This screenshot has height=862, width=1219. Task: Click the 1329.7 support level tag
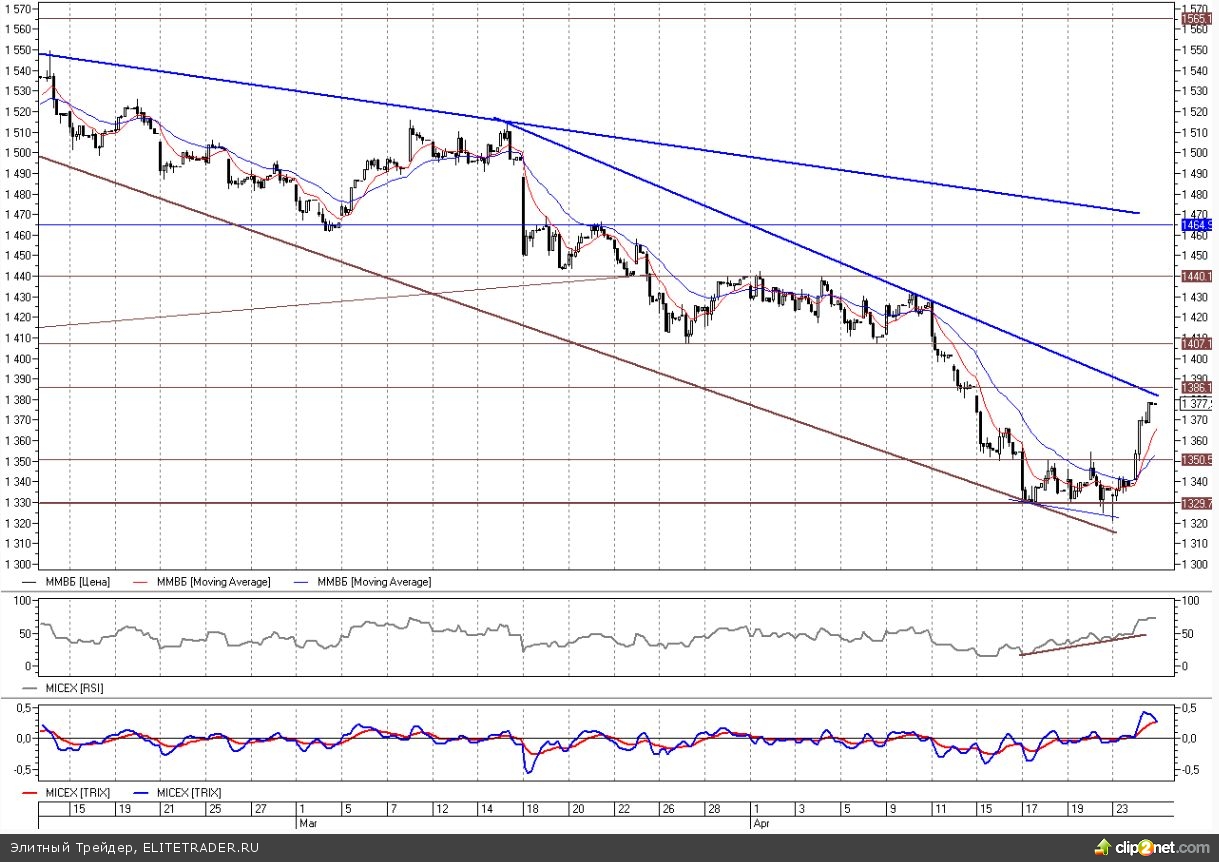point(1197,503)
